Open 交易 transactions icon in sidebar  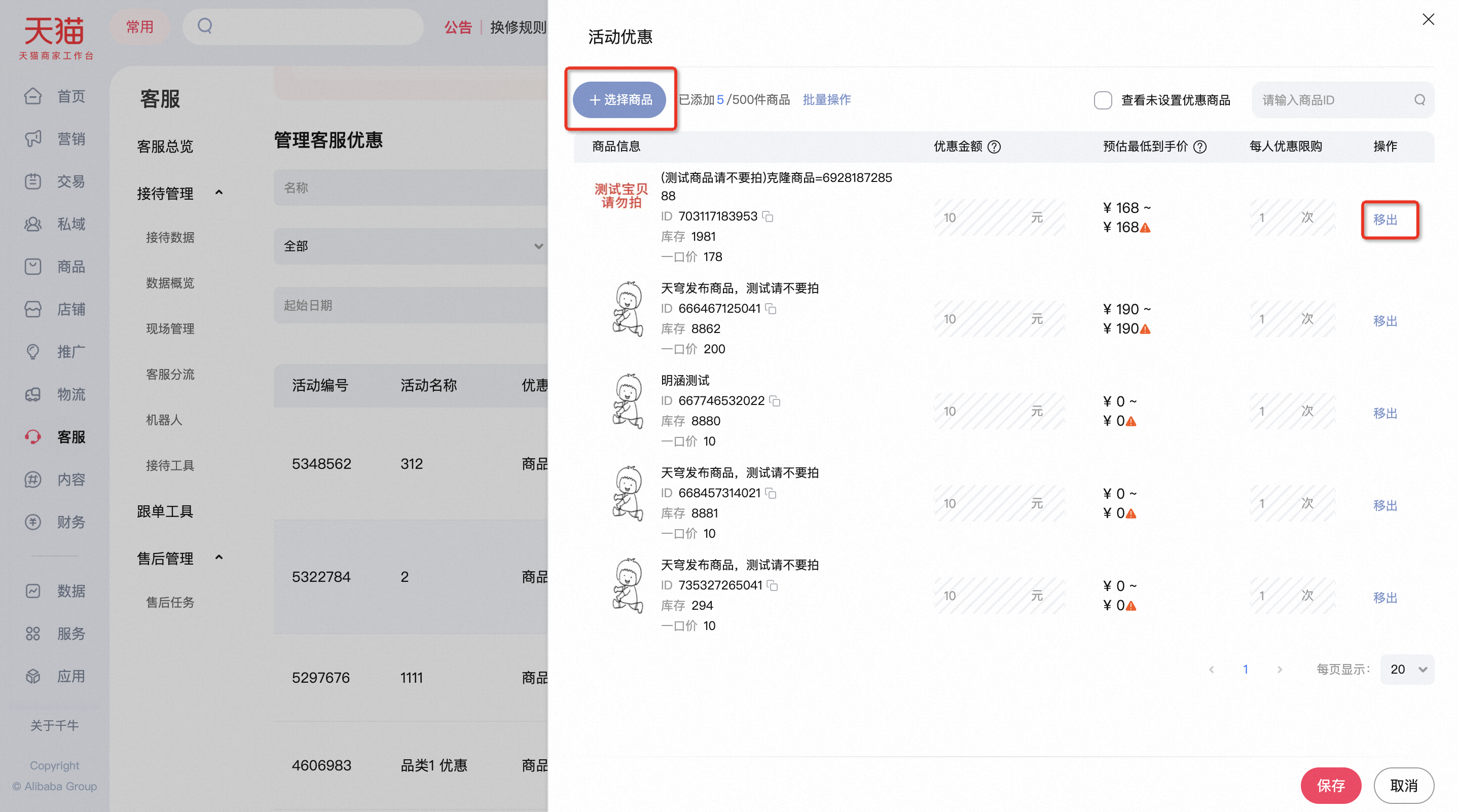pyautogui.click(x=33, y=181)
